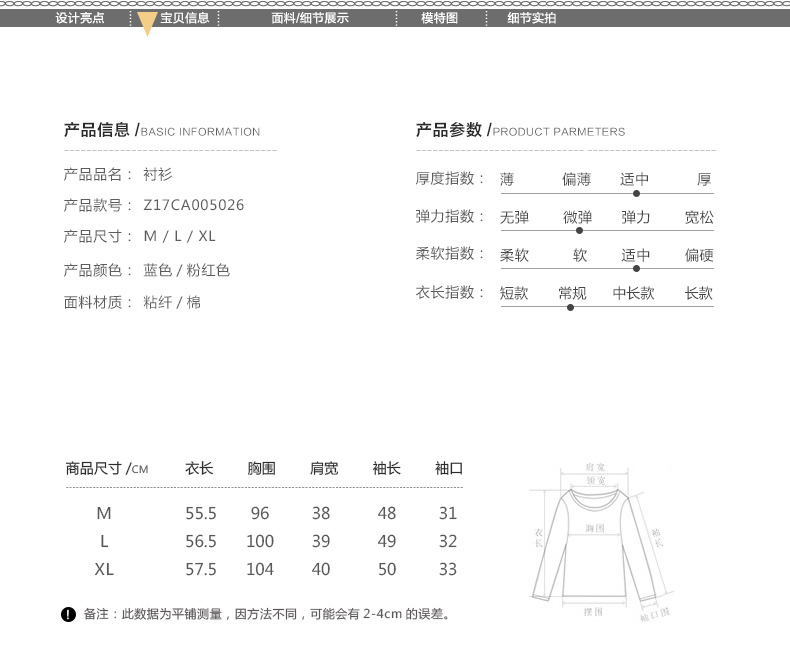790x656 pixels.
Task: Open the 模特图 tab
Action: [x=439, y=18]
